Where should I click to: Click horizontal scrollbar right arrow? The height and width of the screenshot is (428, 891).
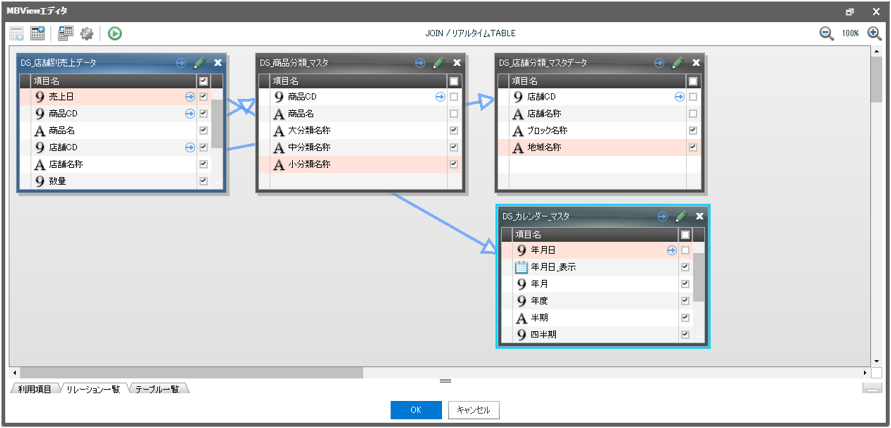point(866,373)
